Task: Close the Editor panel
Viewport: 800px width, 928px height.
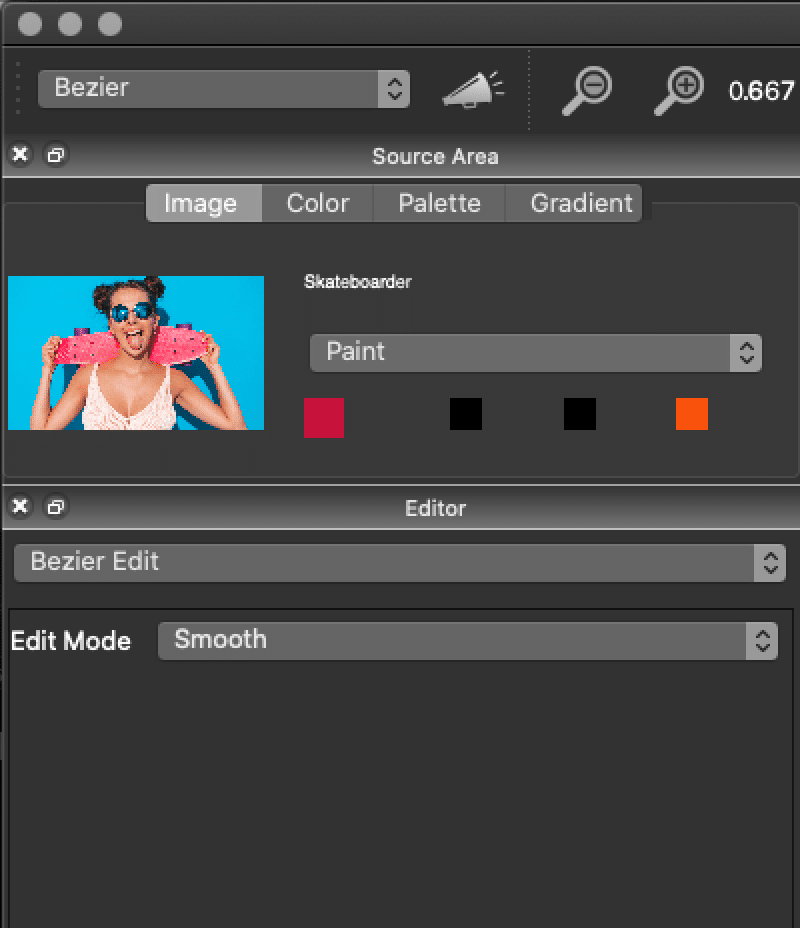Action: (20, 506)
